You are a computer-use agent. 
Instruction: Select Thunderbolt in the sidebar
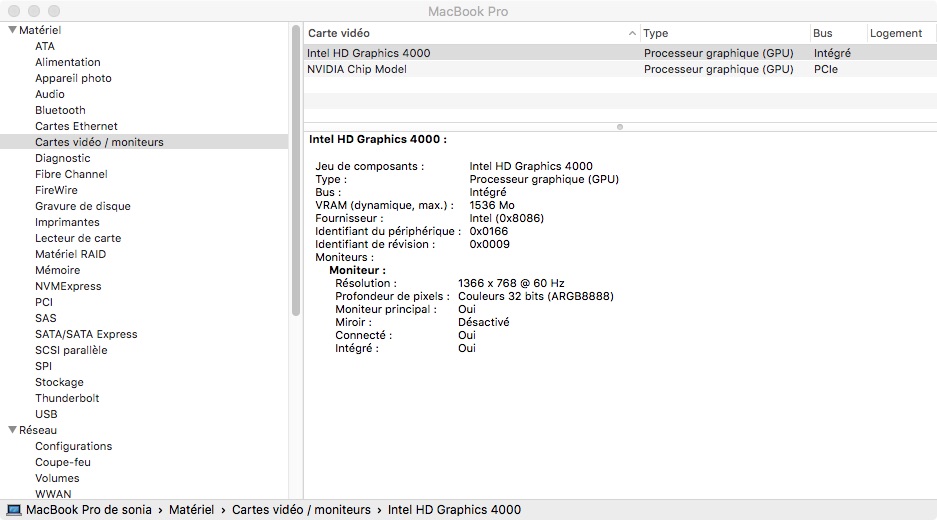(x=67, y=398)
